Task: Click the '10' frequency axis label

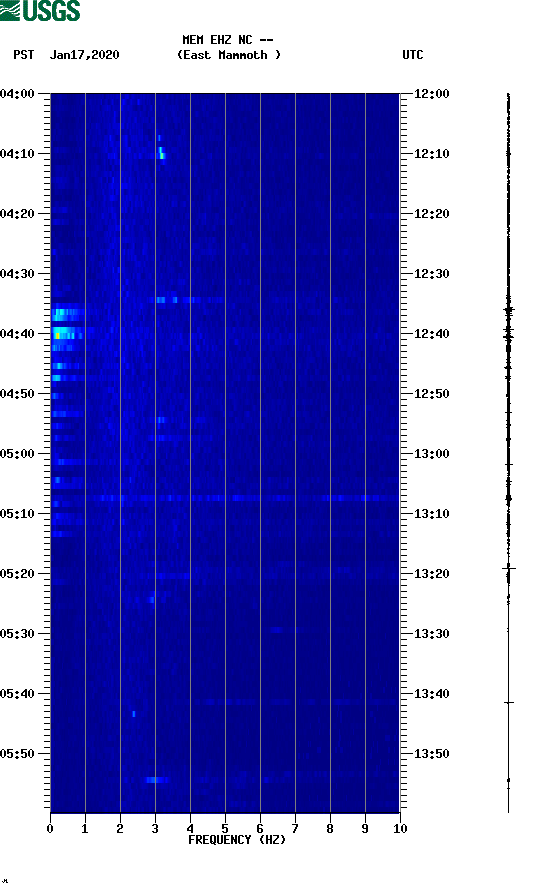Action: coord(401,829)
